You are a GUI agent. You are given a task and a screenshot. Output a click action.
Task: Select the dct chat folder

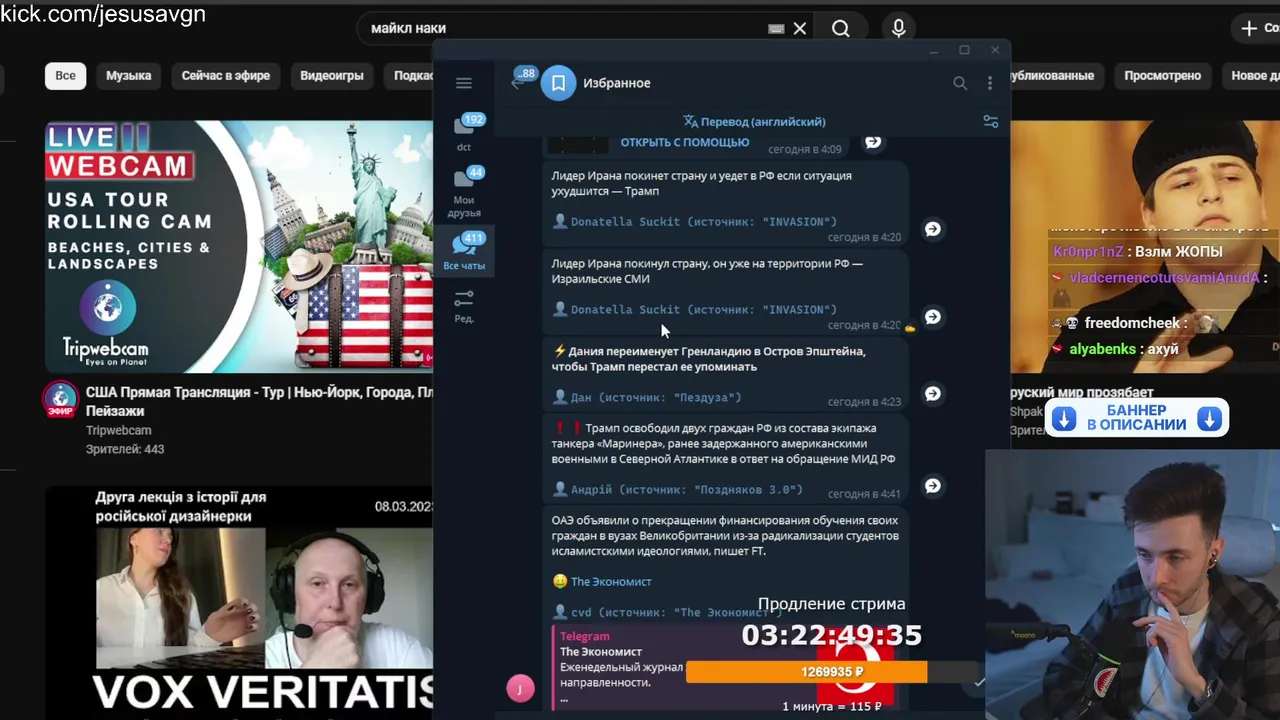click(x=464, y=132)
